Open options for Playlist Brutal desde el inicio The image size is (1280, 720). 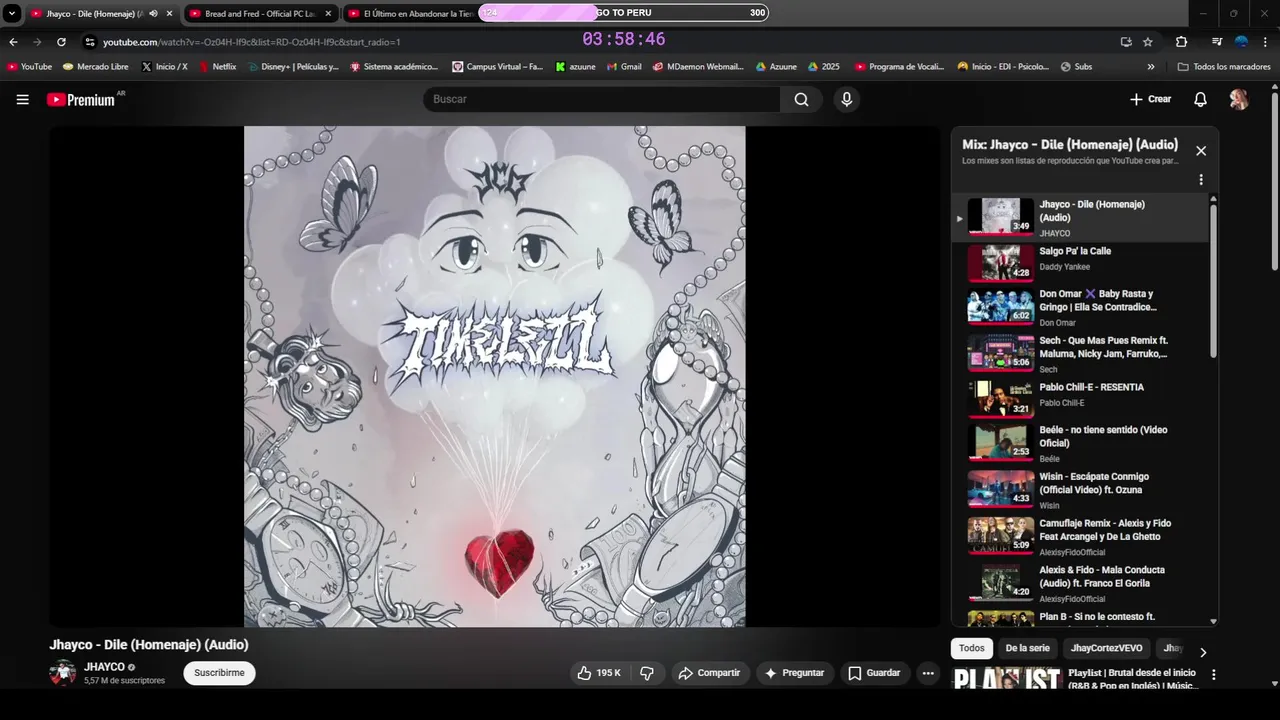[x=1213, y=675]
